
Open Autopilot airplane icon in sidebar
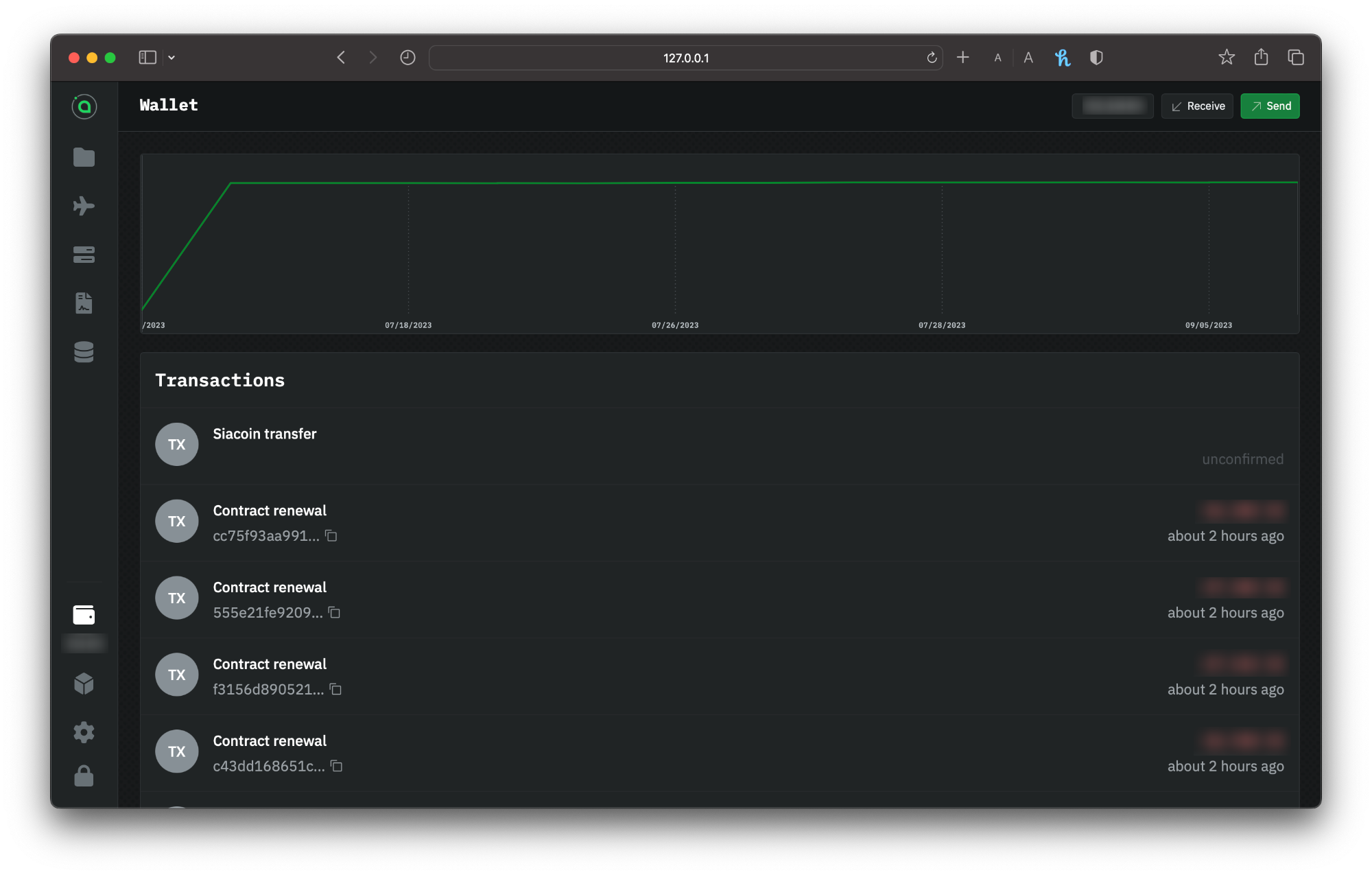[x=84, y=206]
